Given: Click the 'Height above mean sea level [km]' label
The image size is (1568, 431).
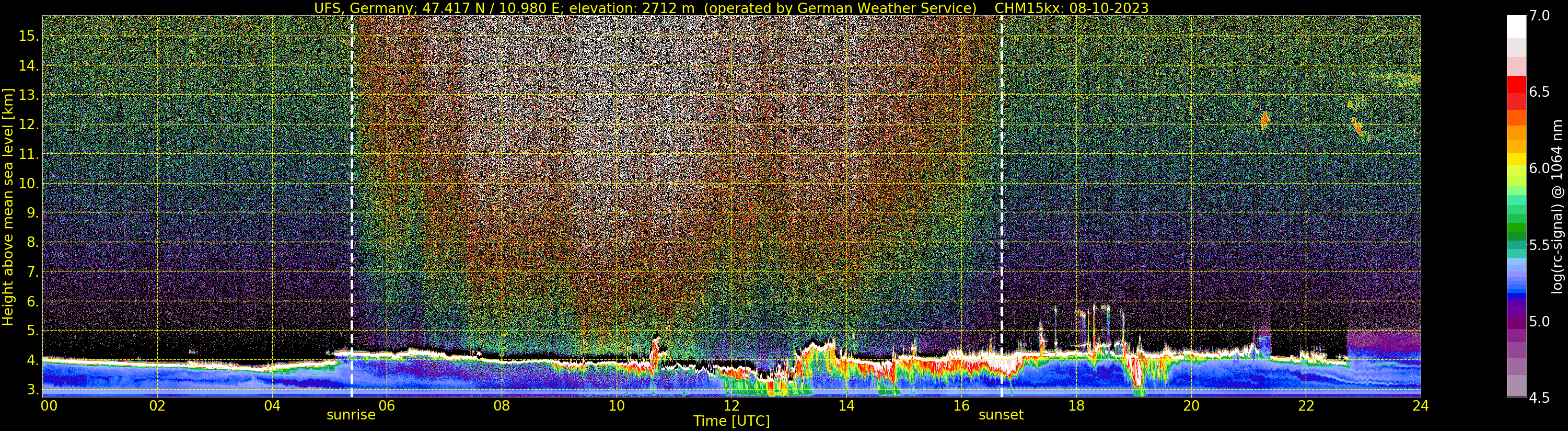Looking at the screenshot, I should [8, 207].
